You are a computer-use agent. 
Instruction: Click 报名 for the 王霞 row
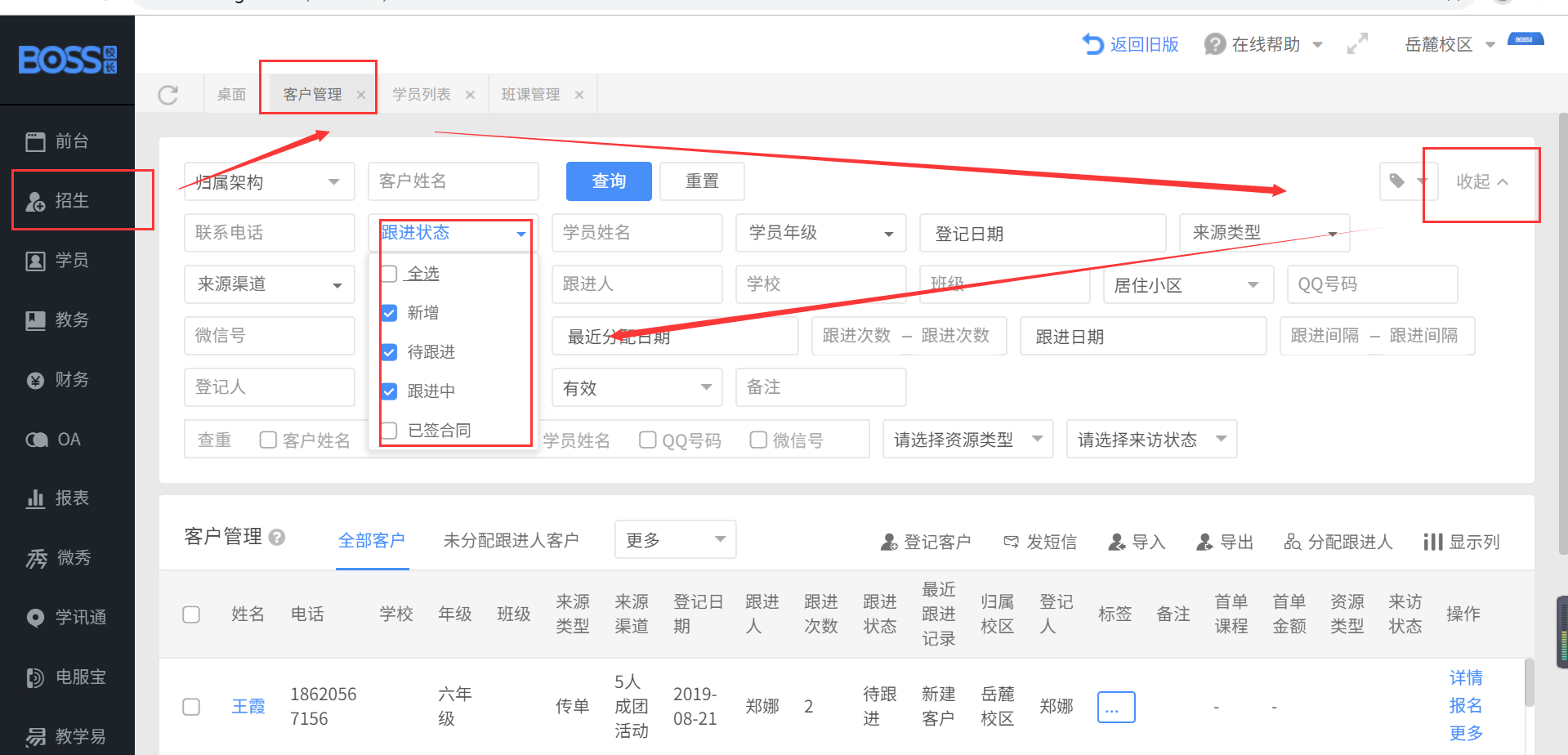coord(1466,705)
